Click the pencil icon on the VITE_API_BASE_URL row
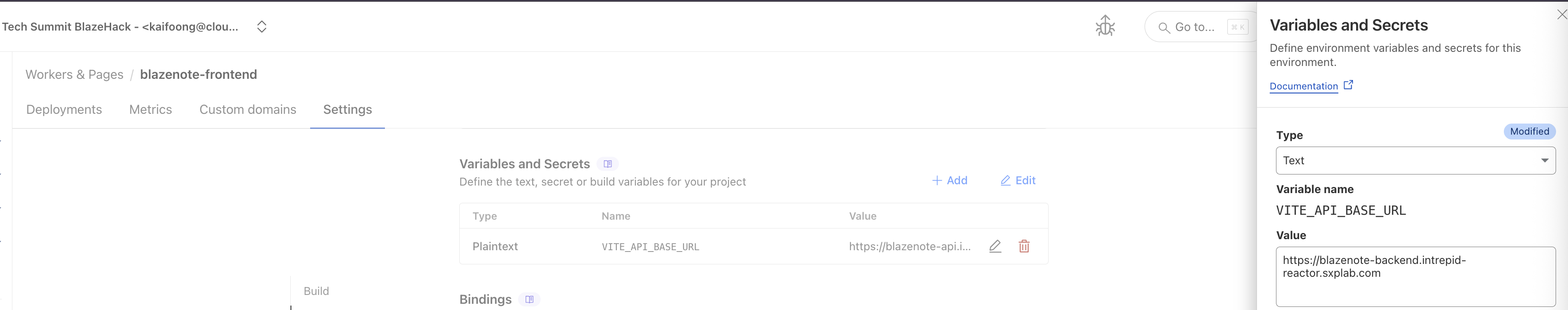The image size is (1568, 310). pos(995,247)
